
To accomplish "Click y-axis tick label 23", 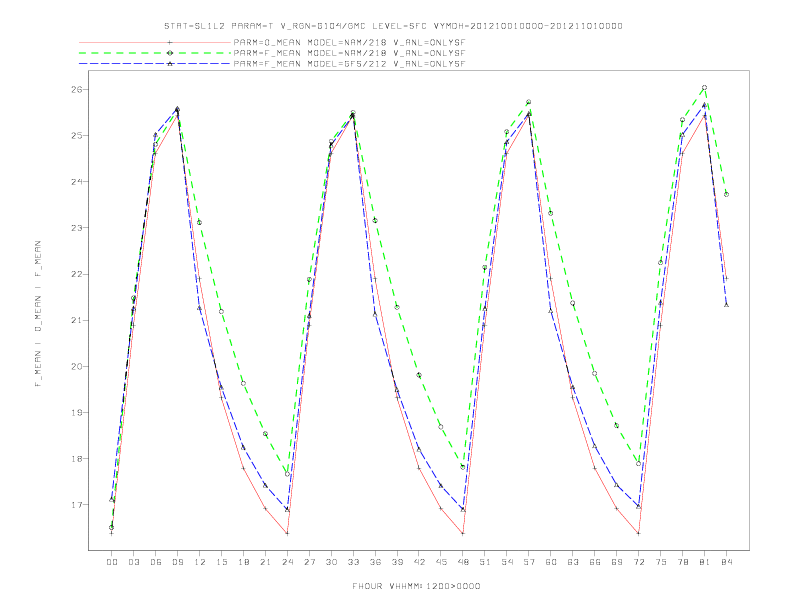I will [x=77, y=228].
